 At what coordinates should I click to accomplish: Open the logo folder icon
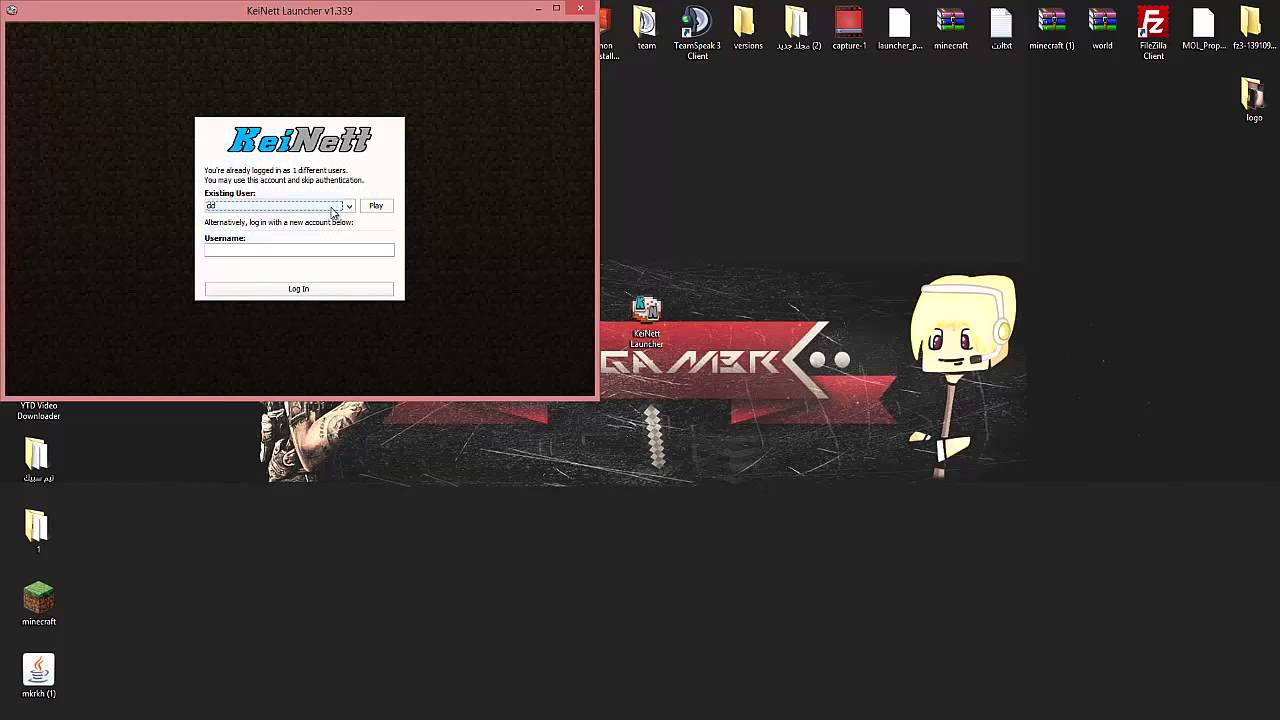[x=1253, y=100]
